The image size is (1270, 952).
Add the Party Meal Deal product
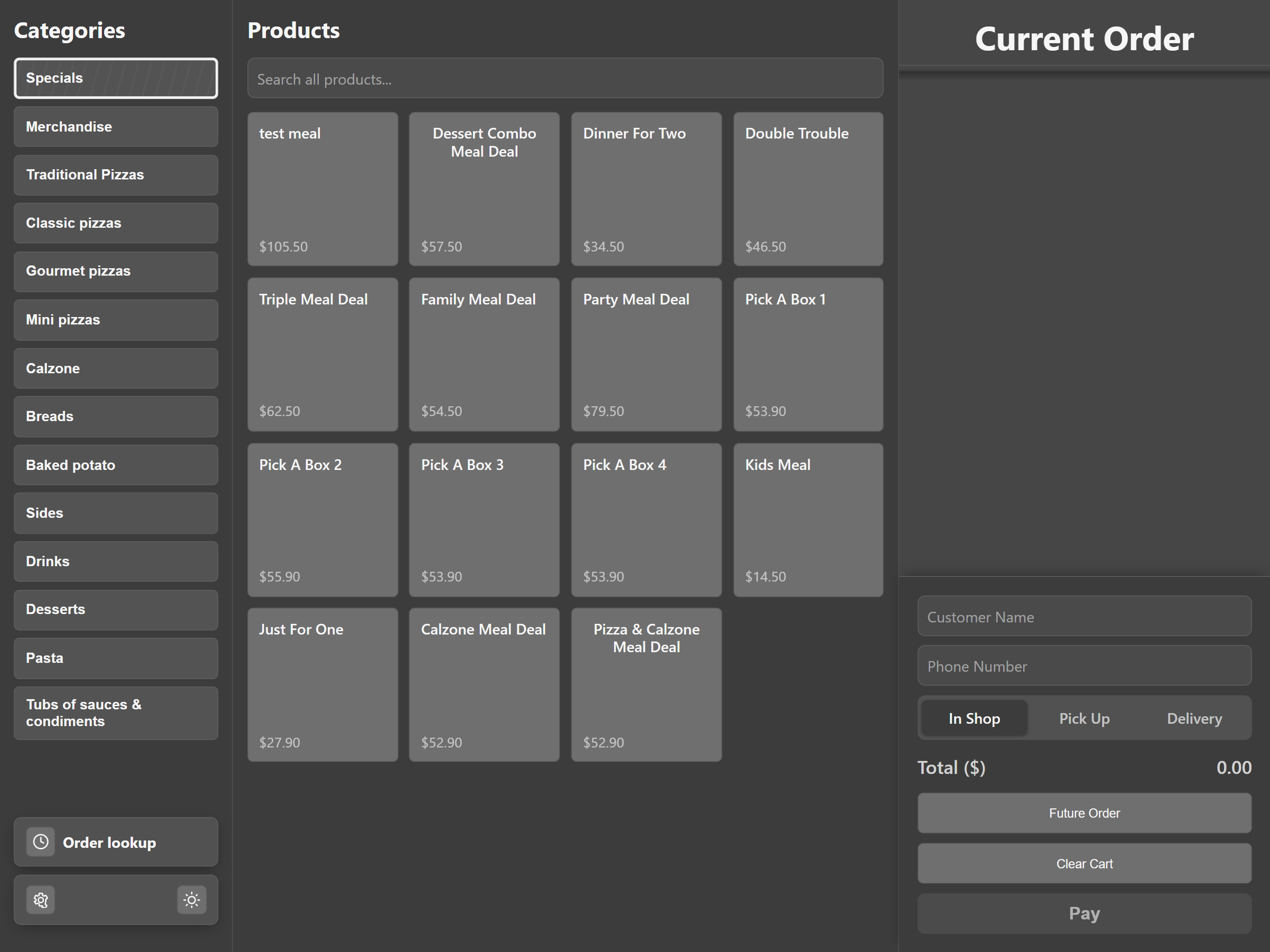point(646,355)
